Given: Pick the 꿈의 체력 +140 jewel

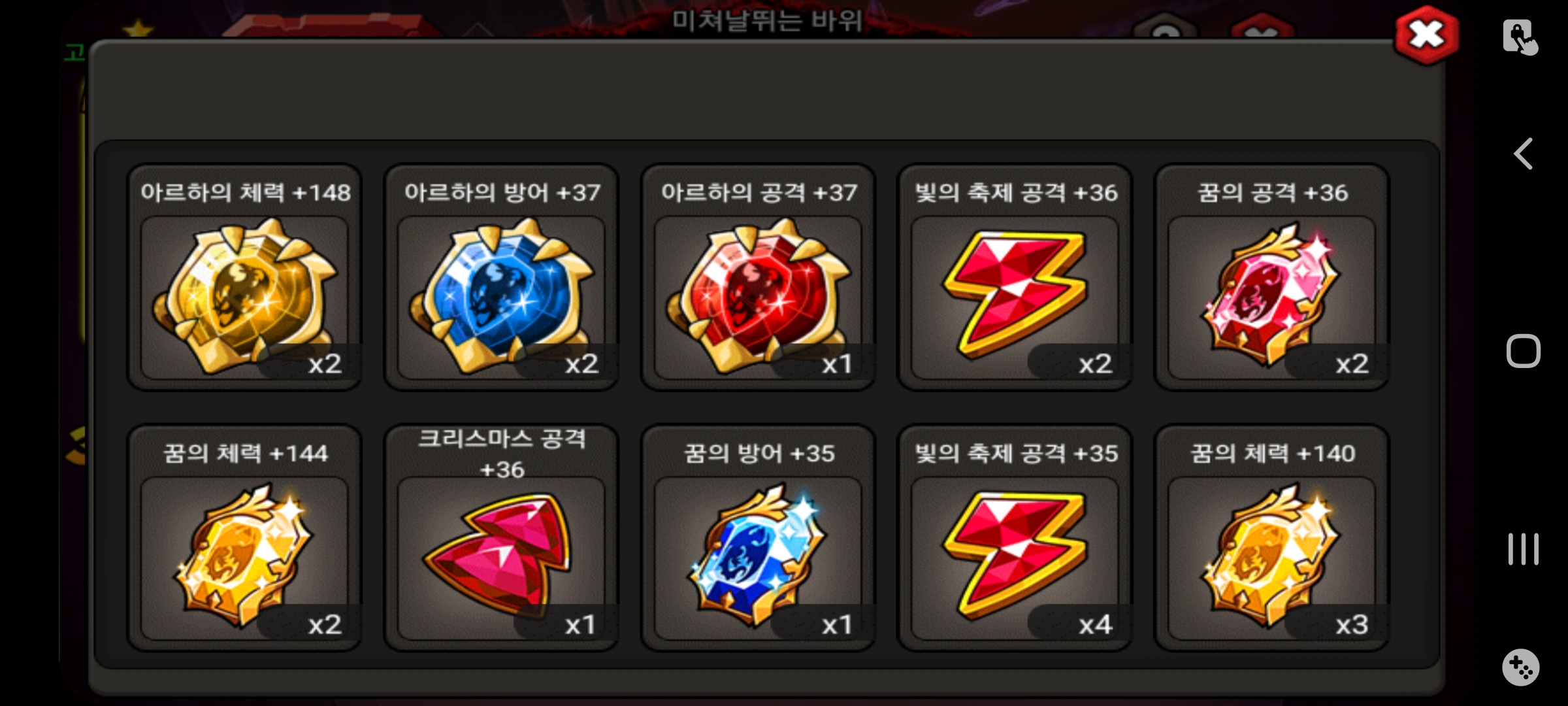Looking at the screenshot, I should (x=1271, y=558).
